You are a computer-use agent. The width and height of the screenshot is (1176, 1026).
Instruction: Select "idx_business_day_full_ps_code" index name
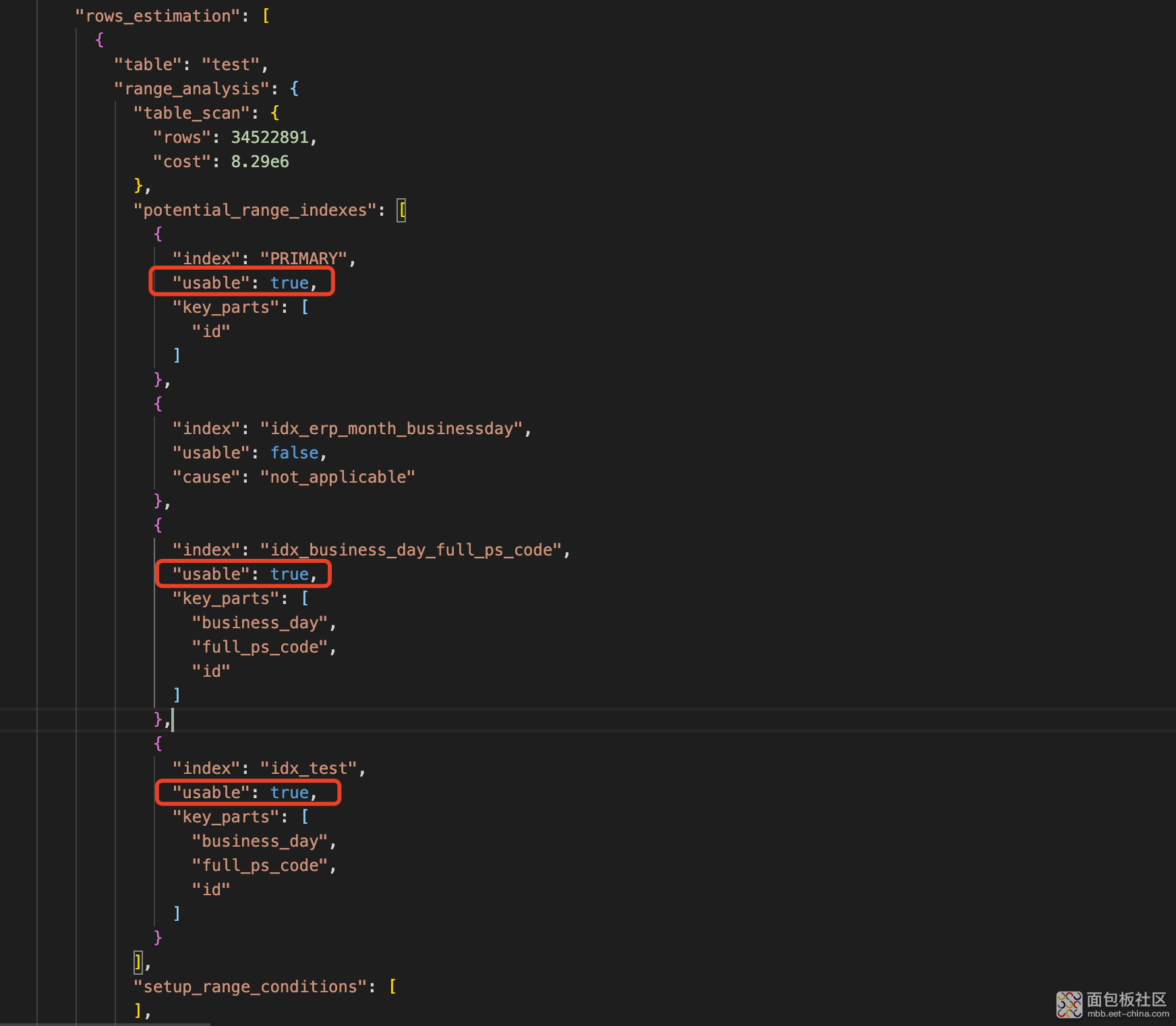point(411,550)
